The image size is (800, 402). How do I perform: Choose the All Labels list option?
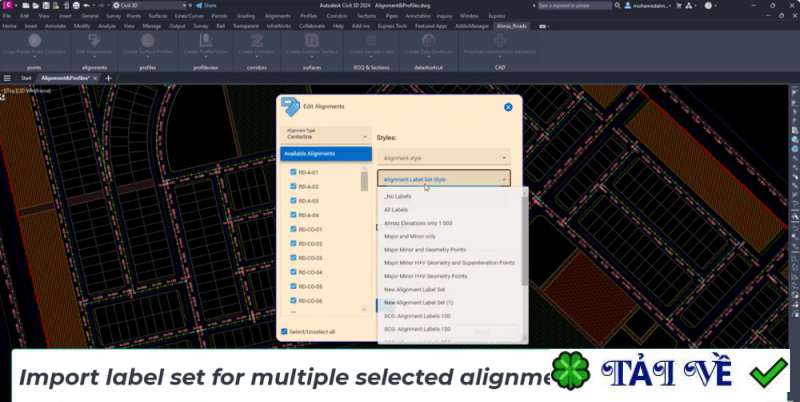tap(396, 210)
